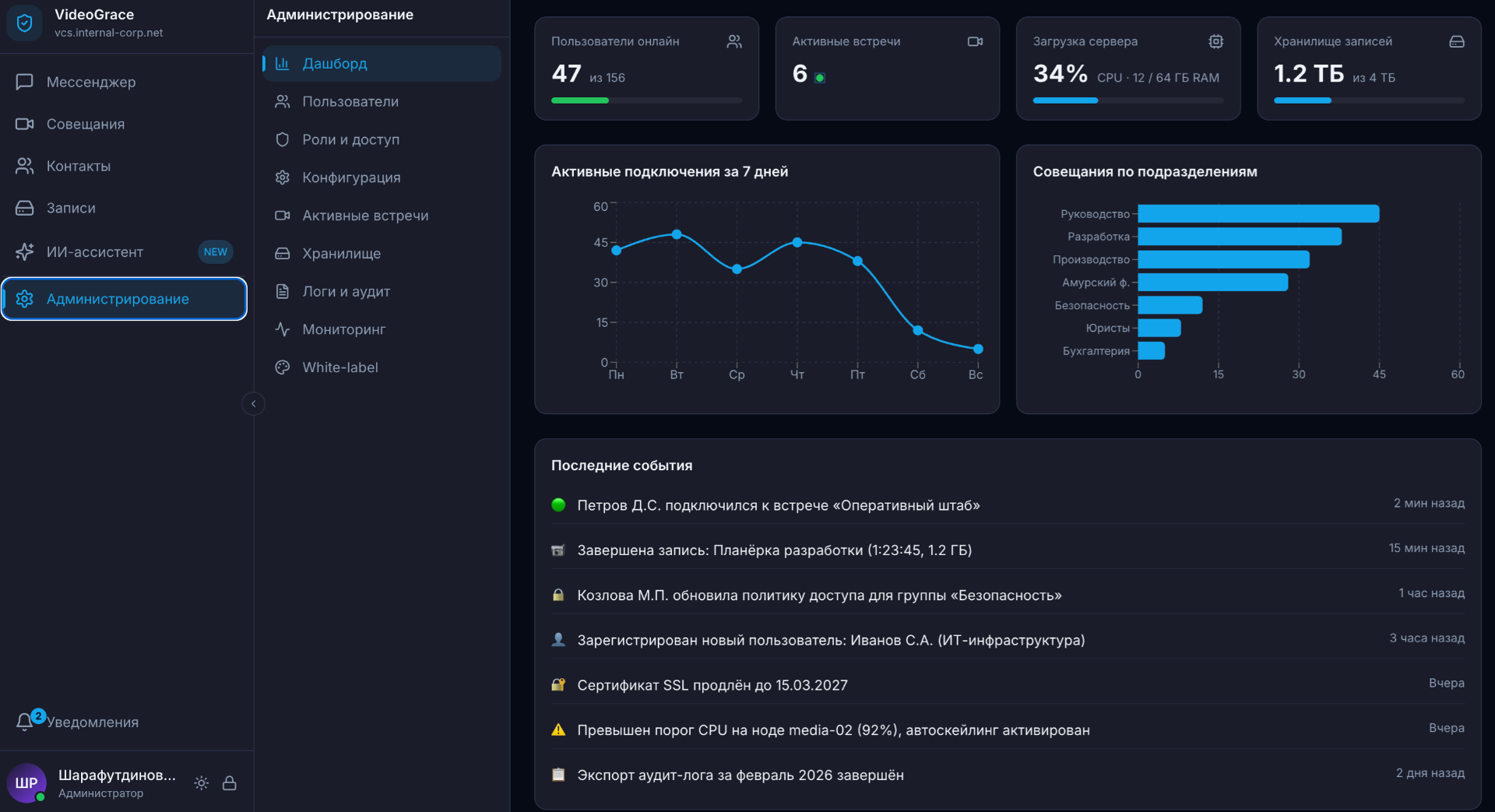Click the Хранилище записей usage bar

pos(1369,100)
